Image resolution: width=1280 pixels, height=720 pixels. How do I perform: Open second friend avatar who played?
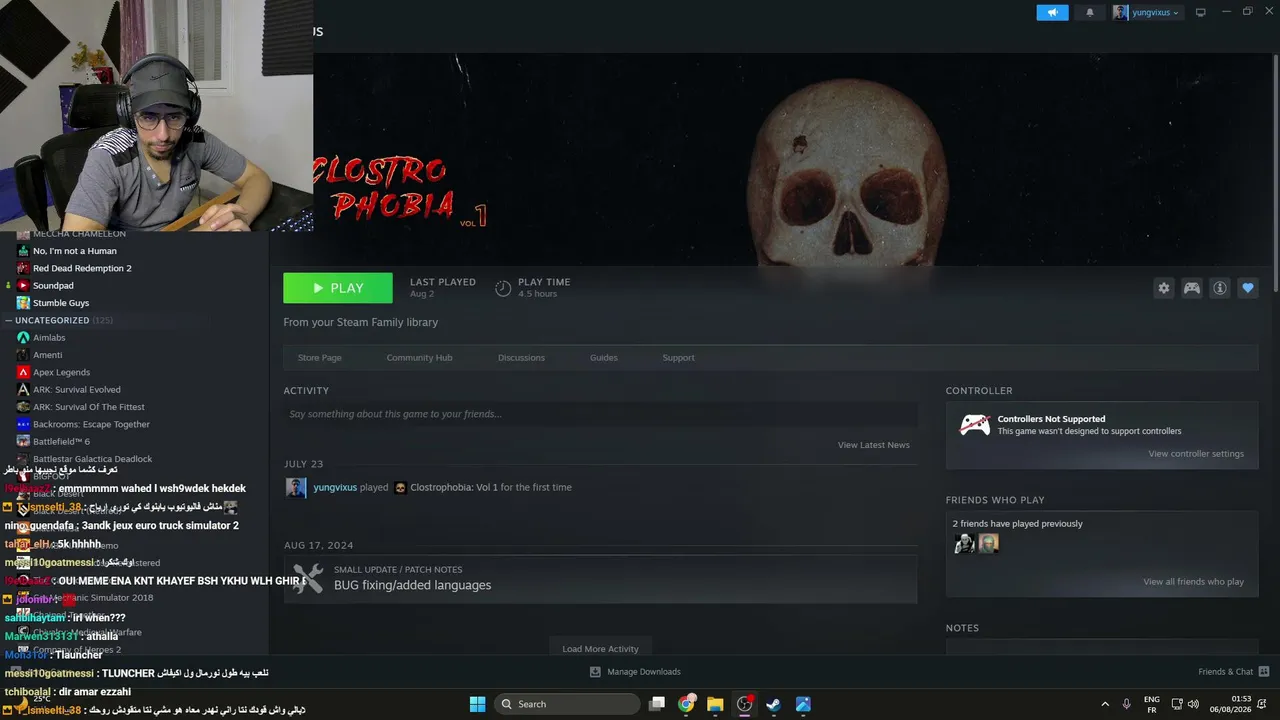coord(988,543)
